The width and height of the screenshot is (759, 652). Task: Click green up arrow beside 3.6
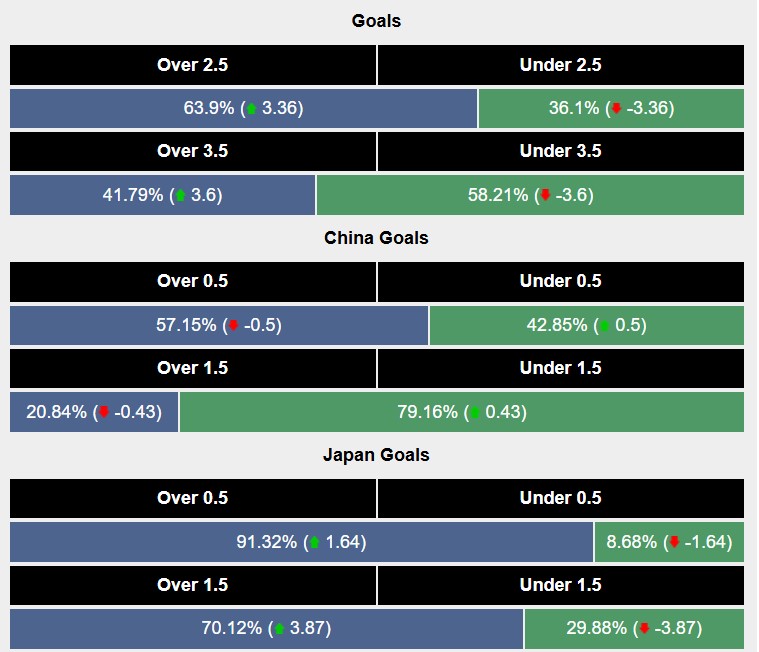coord(180,196)
